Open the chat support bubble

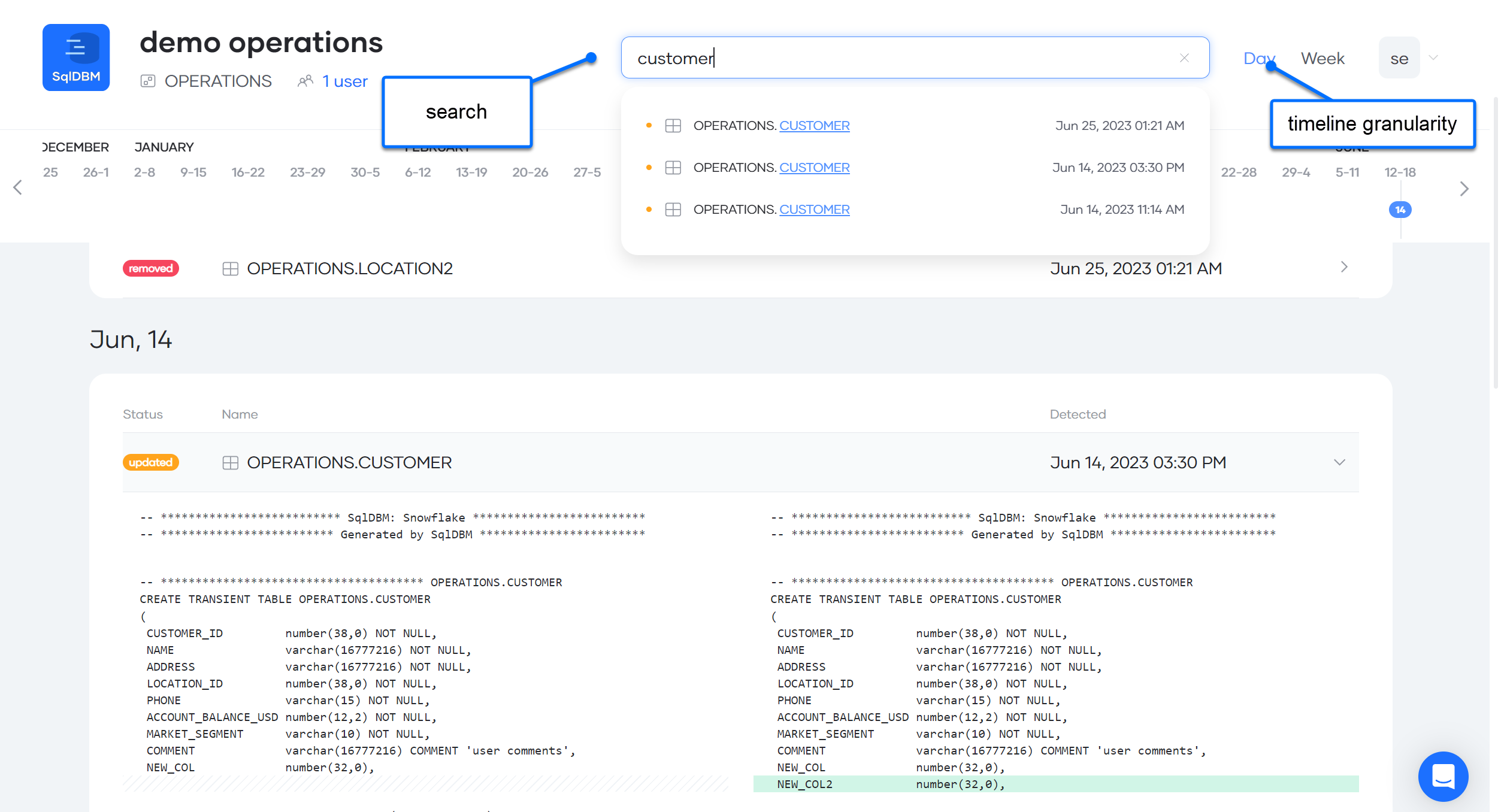click(1443, 777)
